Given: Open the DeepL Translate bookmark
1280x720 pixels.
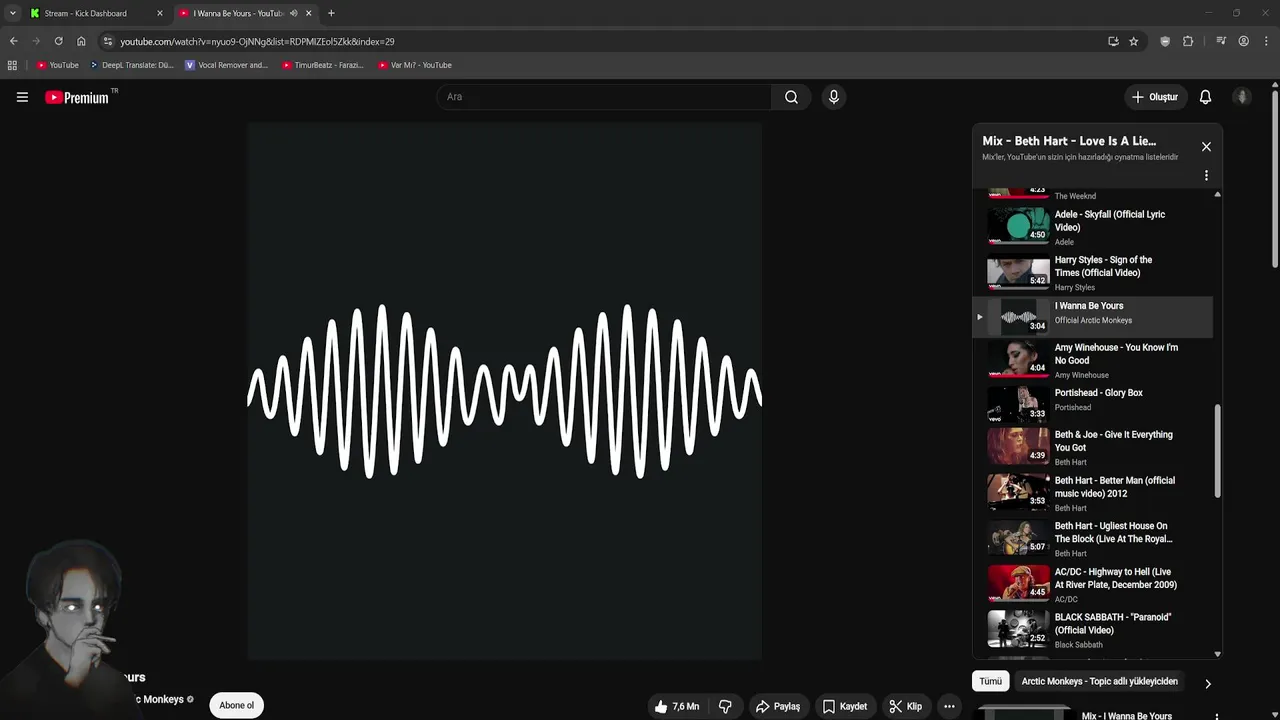Looking at the screenshot, I should tap(132, 65).
